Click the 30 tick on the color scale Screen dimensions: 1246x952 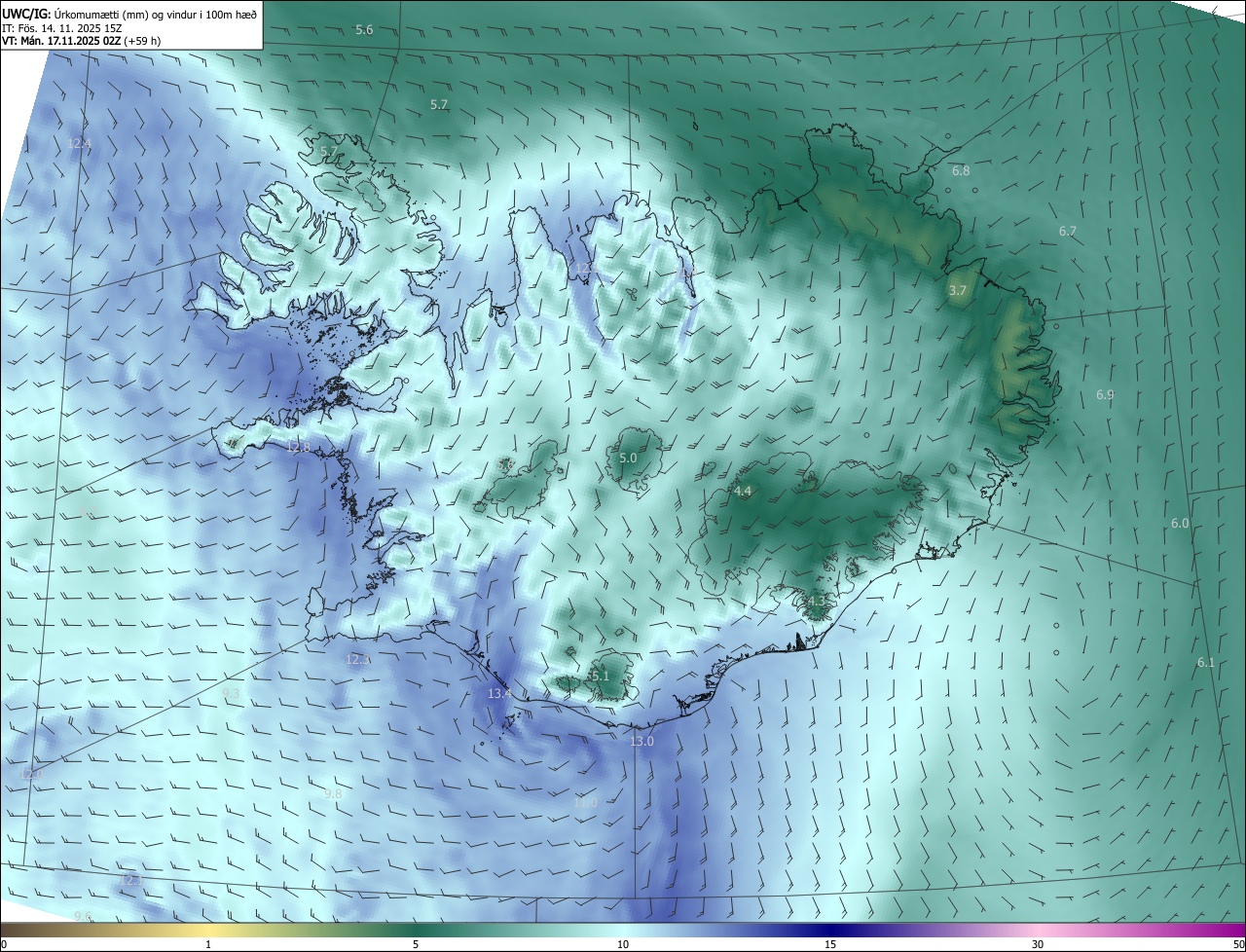tap(1038, 944)
